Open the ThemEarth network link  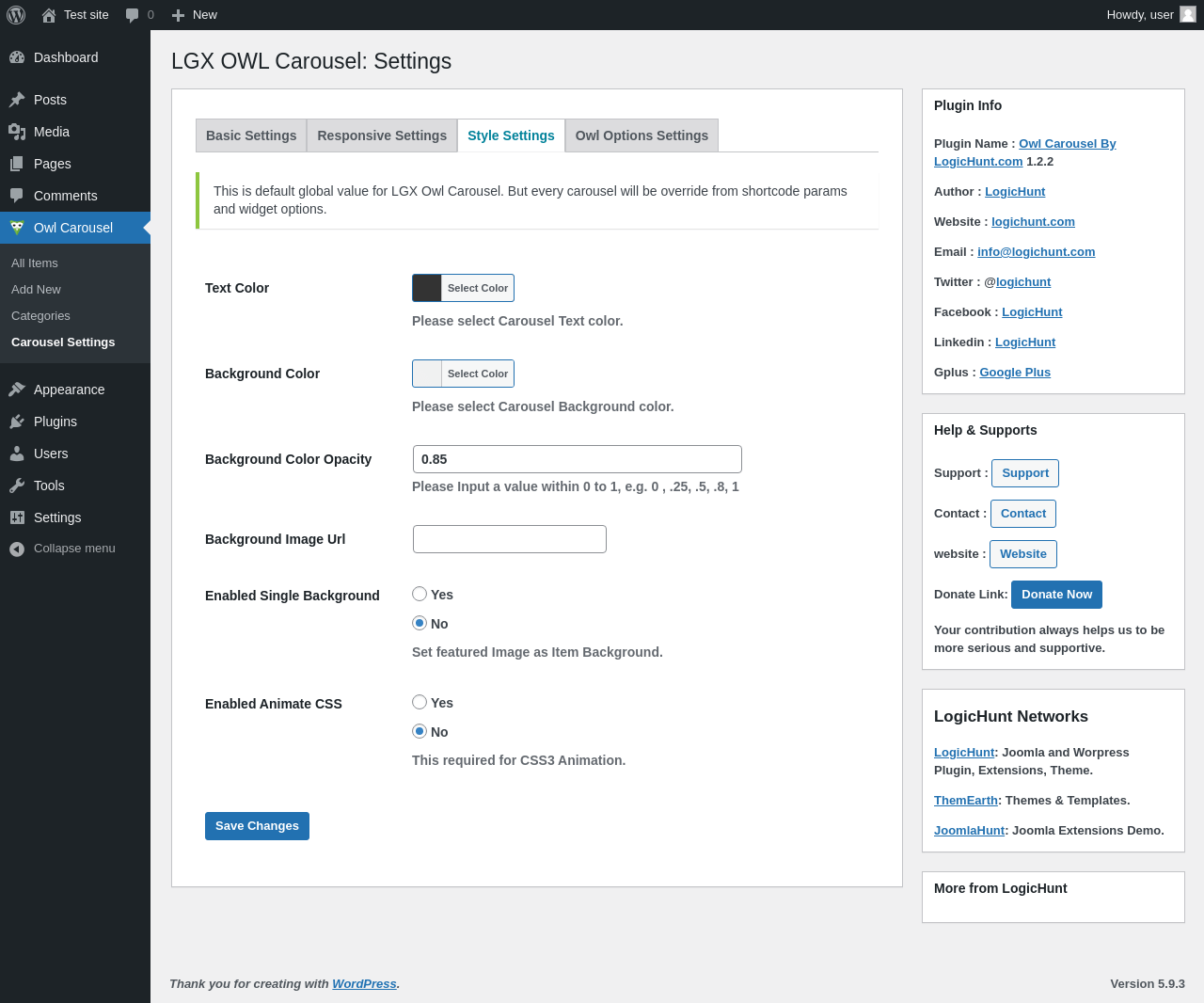pyautogui.click(x=966, y=801)
